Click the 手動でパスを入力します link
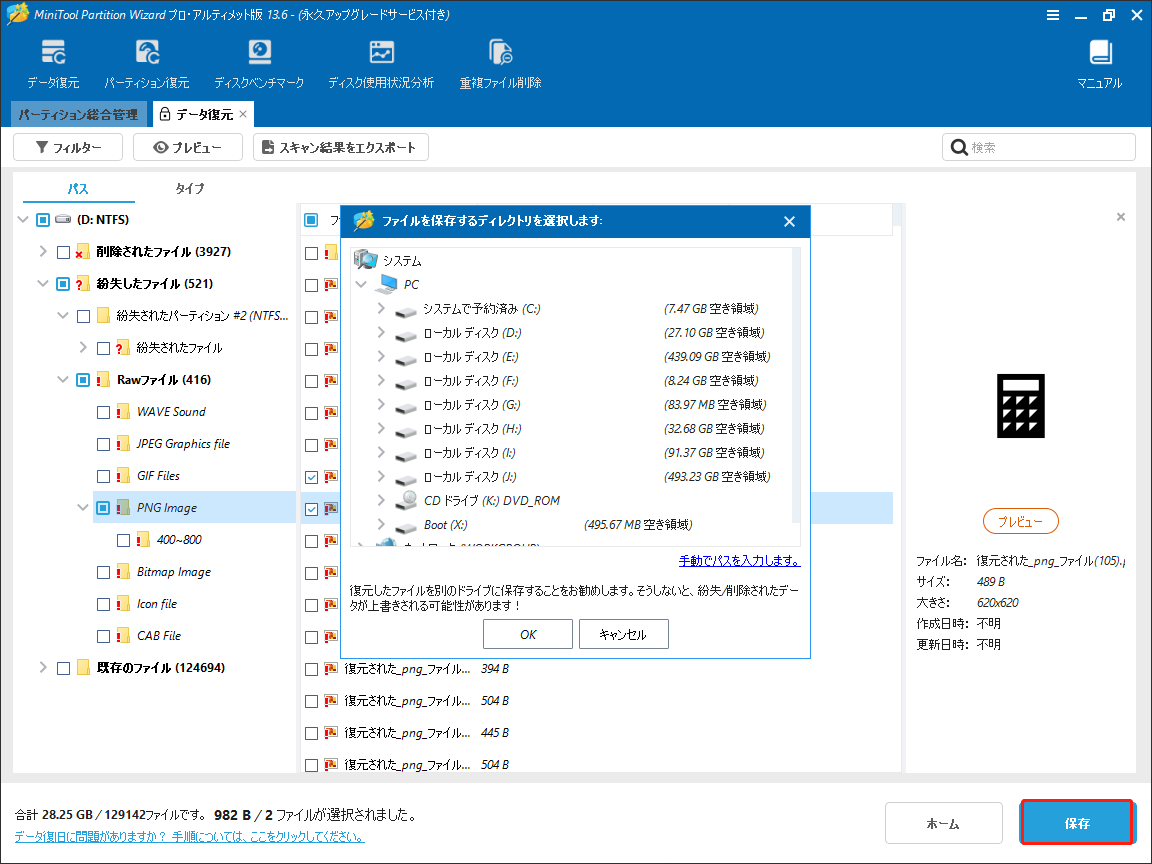Screen dimensions: 1152x864 pos(739,561)
